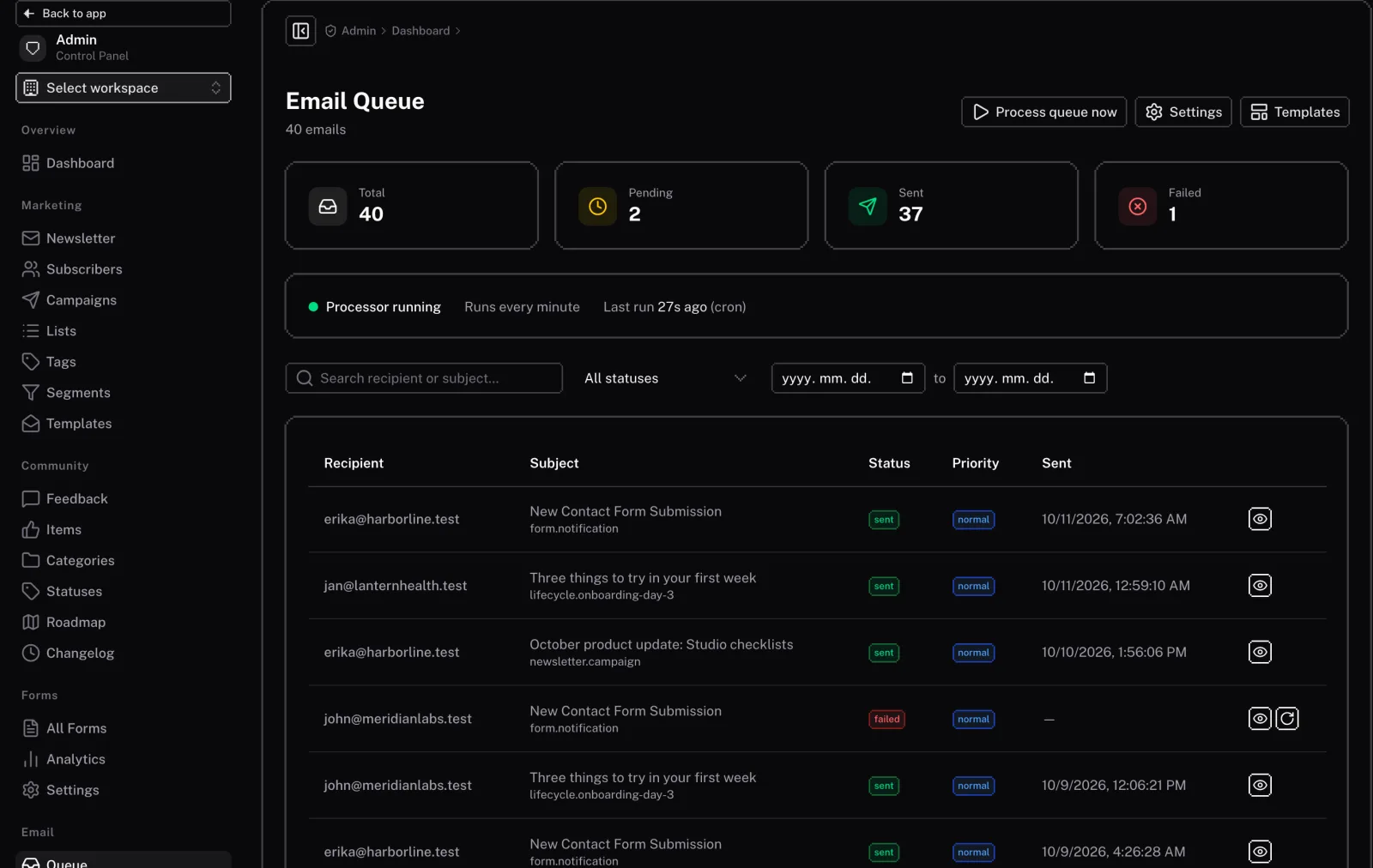Click the start date input field
1373x868 pixels.
848,378
